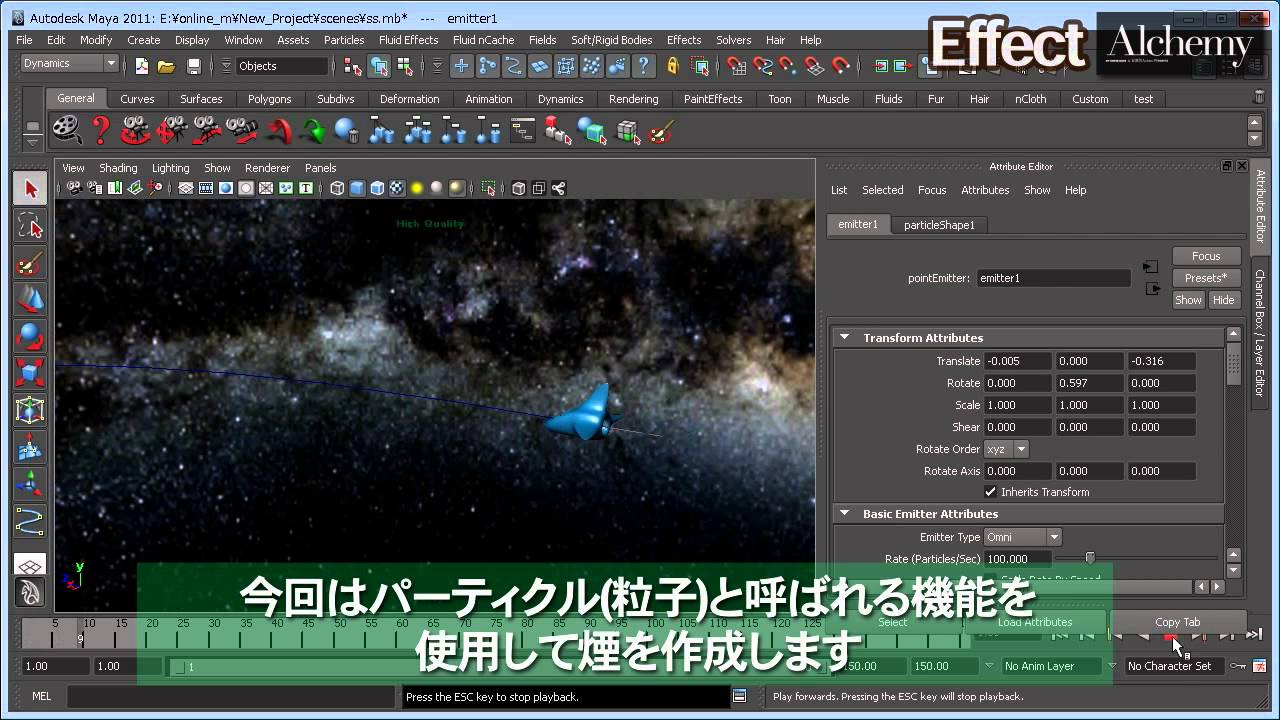This screenshot has height=720, width=1280.
Task: Open the No Character Set dropdown
Action: point(1176,666)
